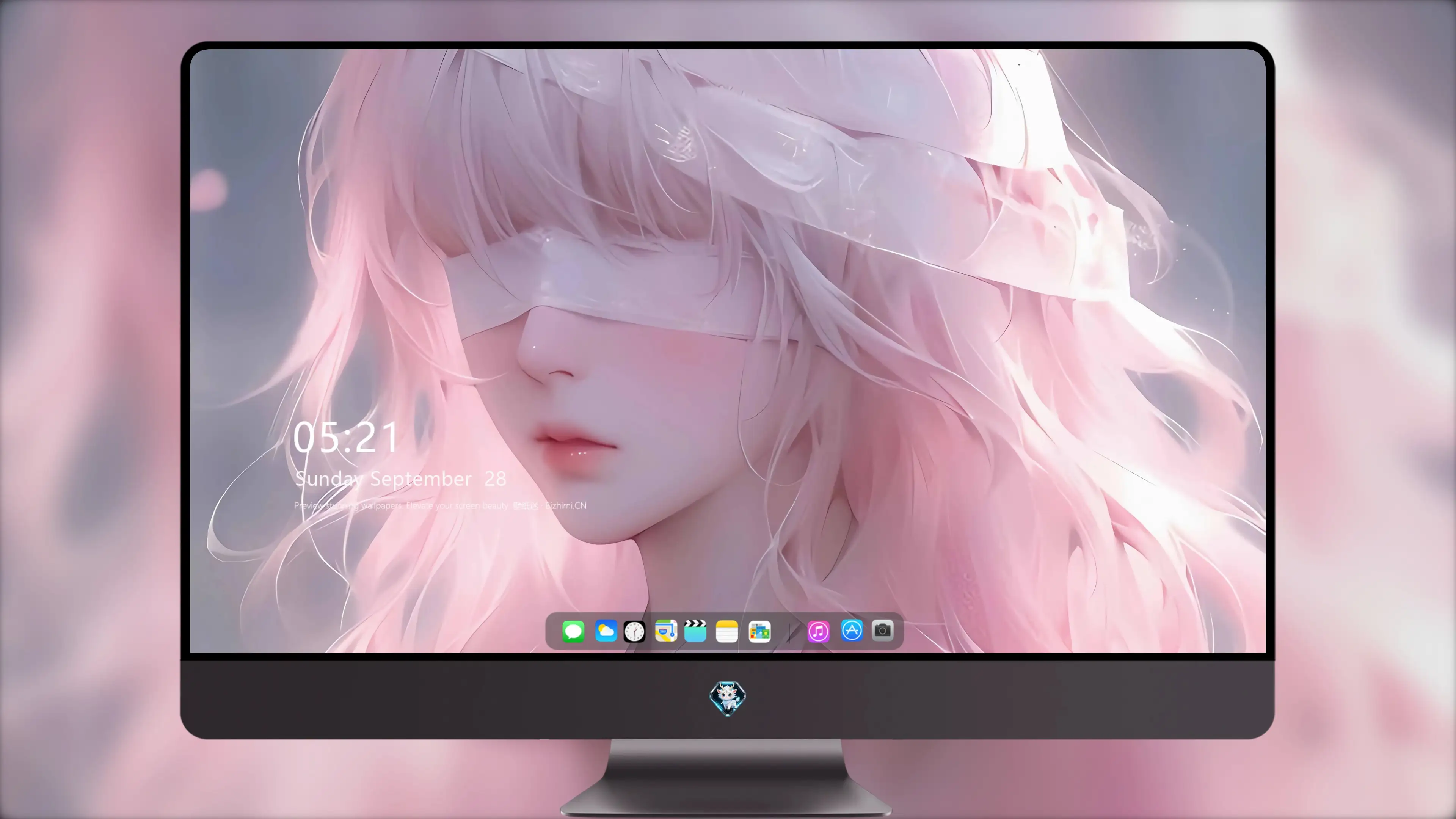Launch the Videos clapperboard app
Image resolution: width=1456 pixels, height=819 pixels.
click(695, 631)
